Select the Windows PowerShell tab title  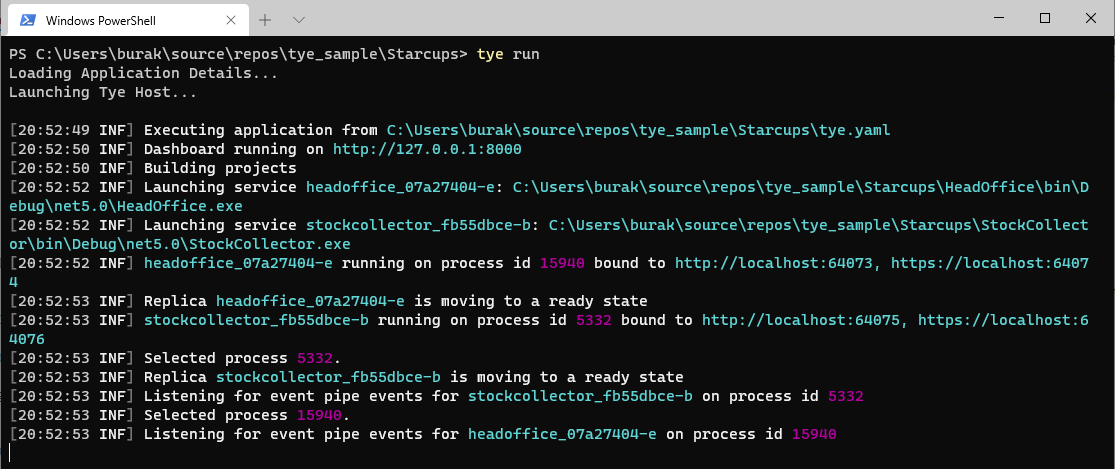[98, 19]
